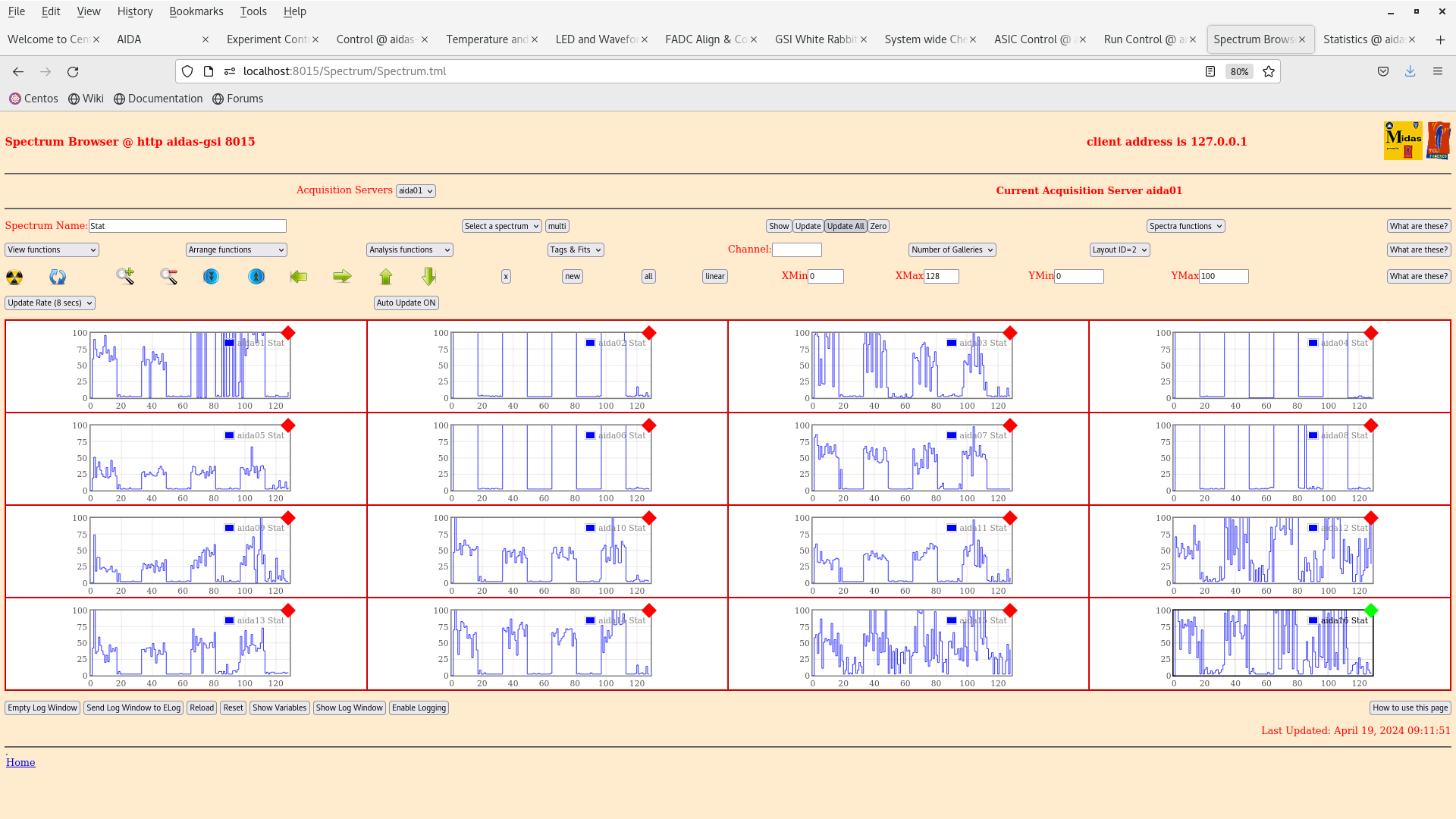Click the green right arrow icon

tap(342, 276)
